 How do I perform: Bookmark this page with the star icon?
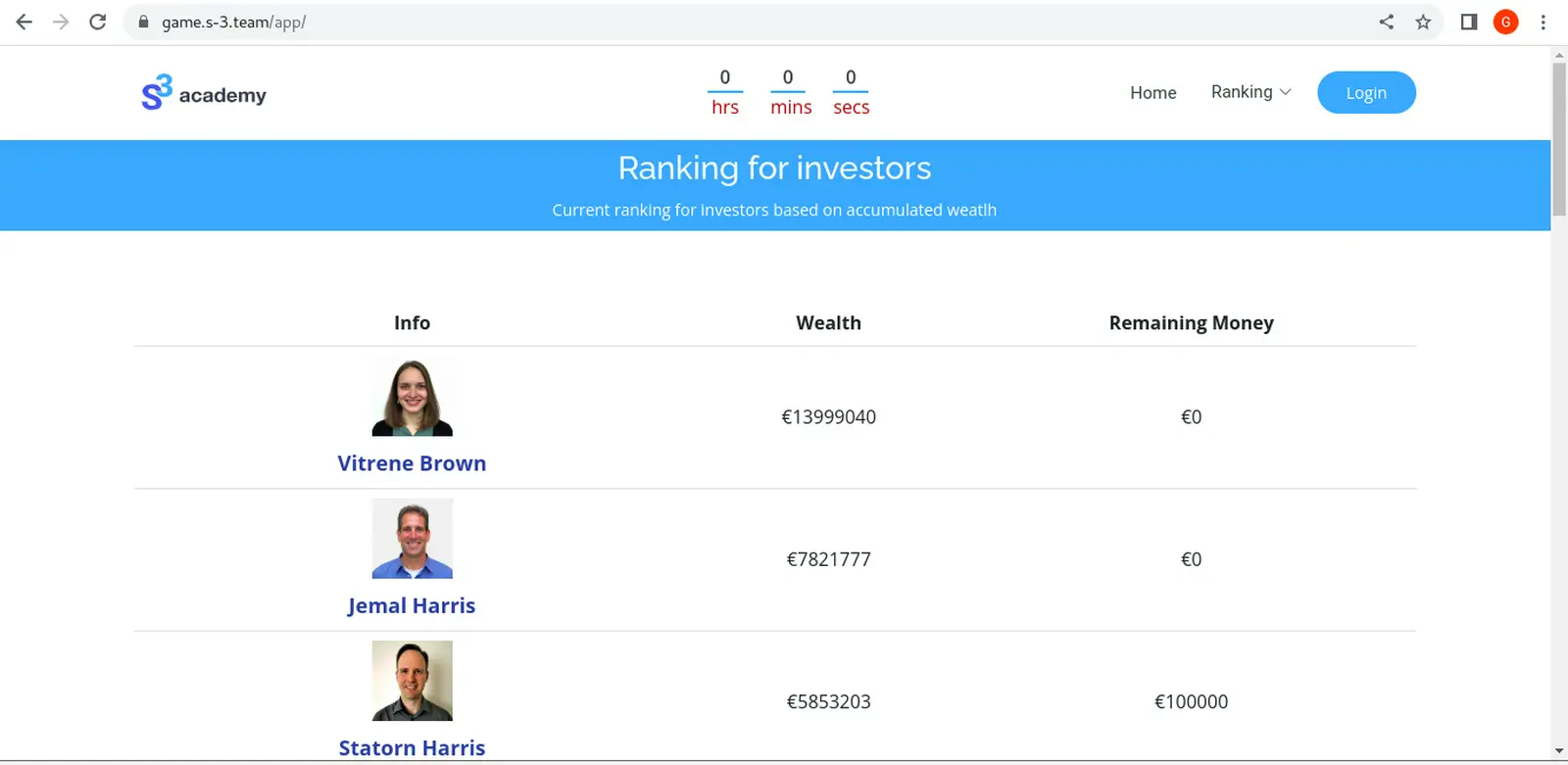tap(1423, 22)
